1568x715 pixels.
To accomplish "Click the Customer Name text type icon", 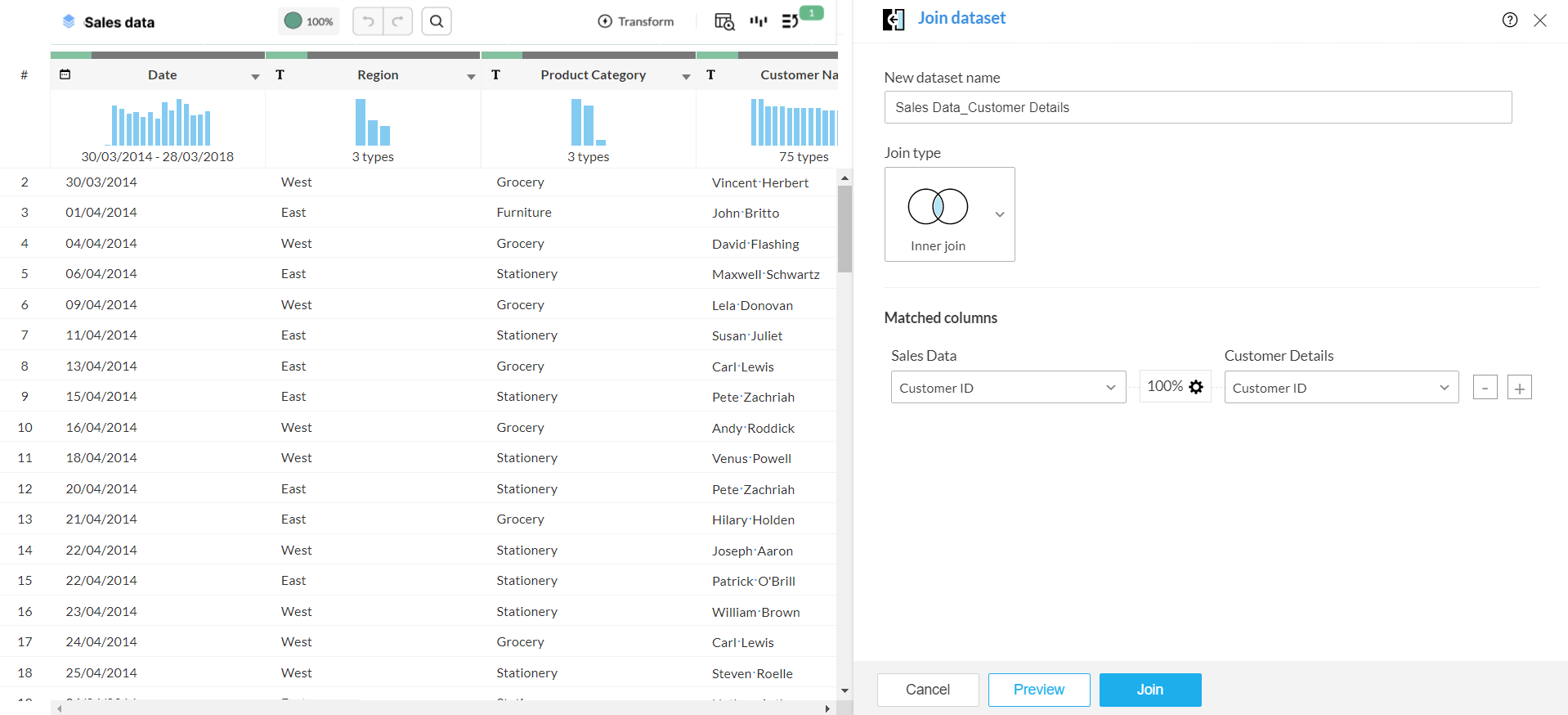I will point(711,74).
